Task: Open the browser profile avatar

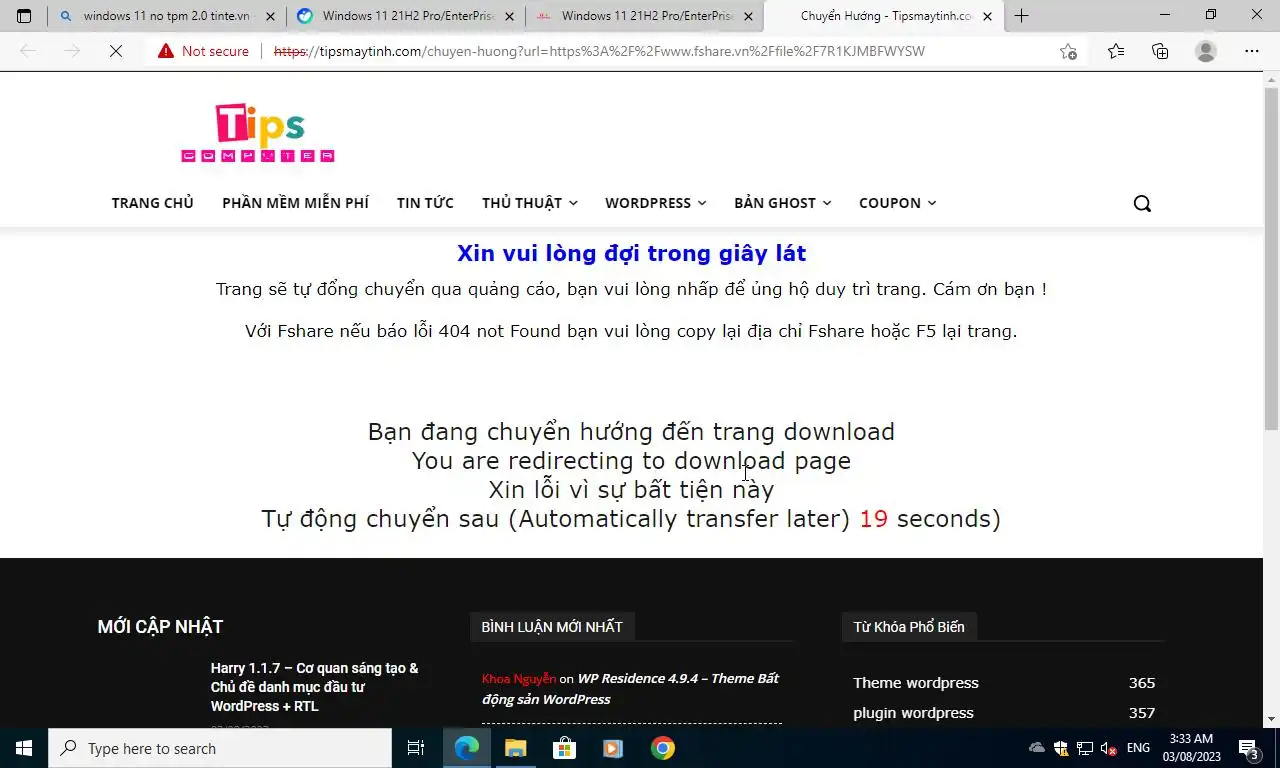Action: click(1206, 51)
